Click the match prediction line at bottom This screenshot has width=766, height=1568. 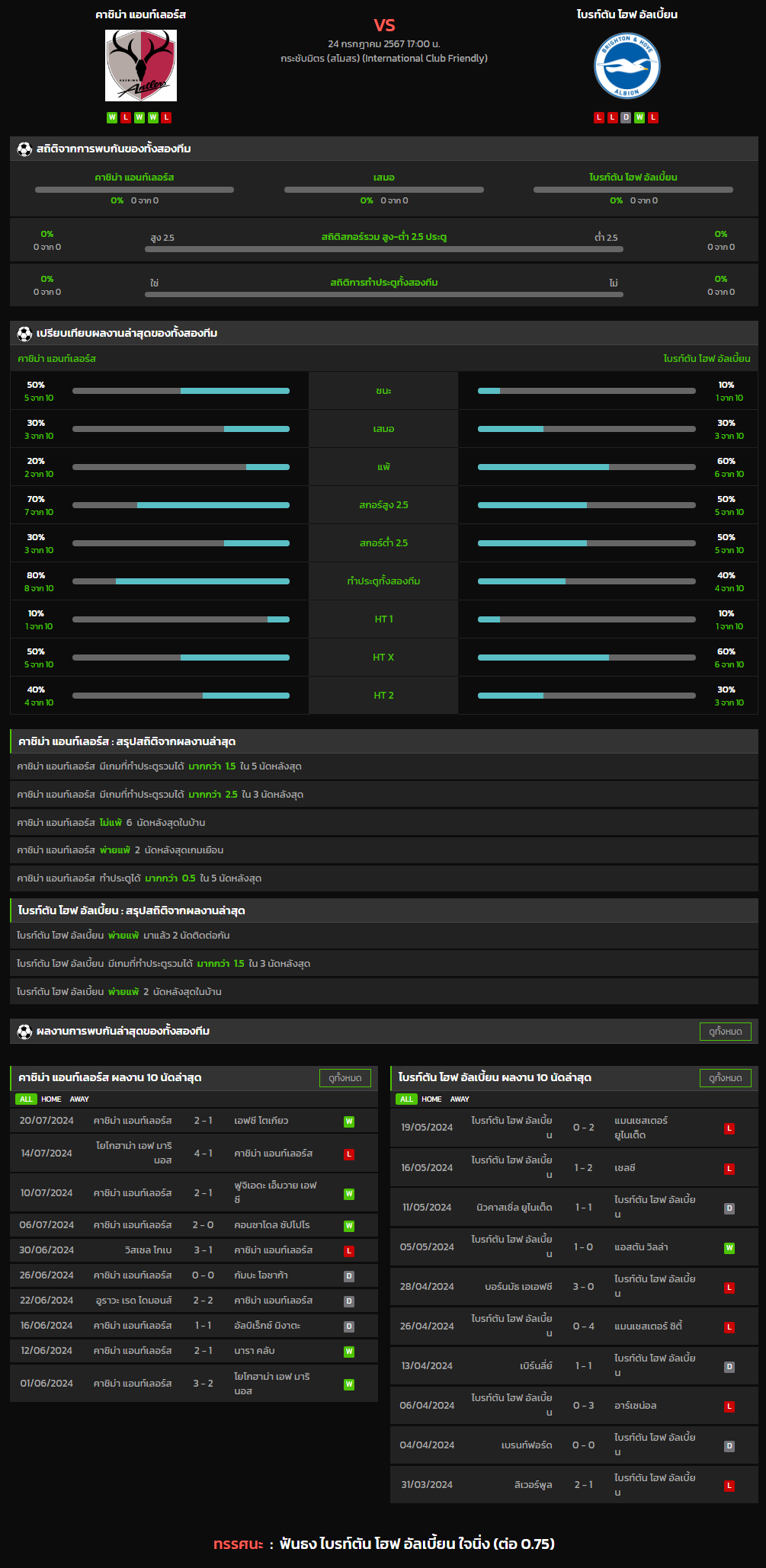coord(384,1544)
